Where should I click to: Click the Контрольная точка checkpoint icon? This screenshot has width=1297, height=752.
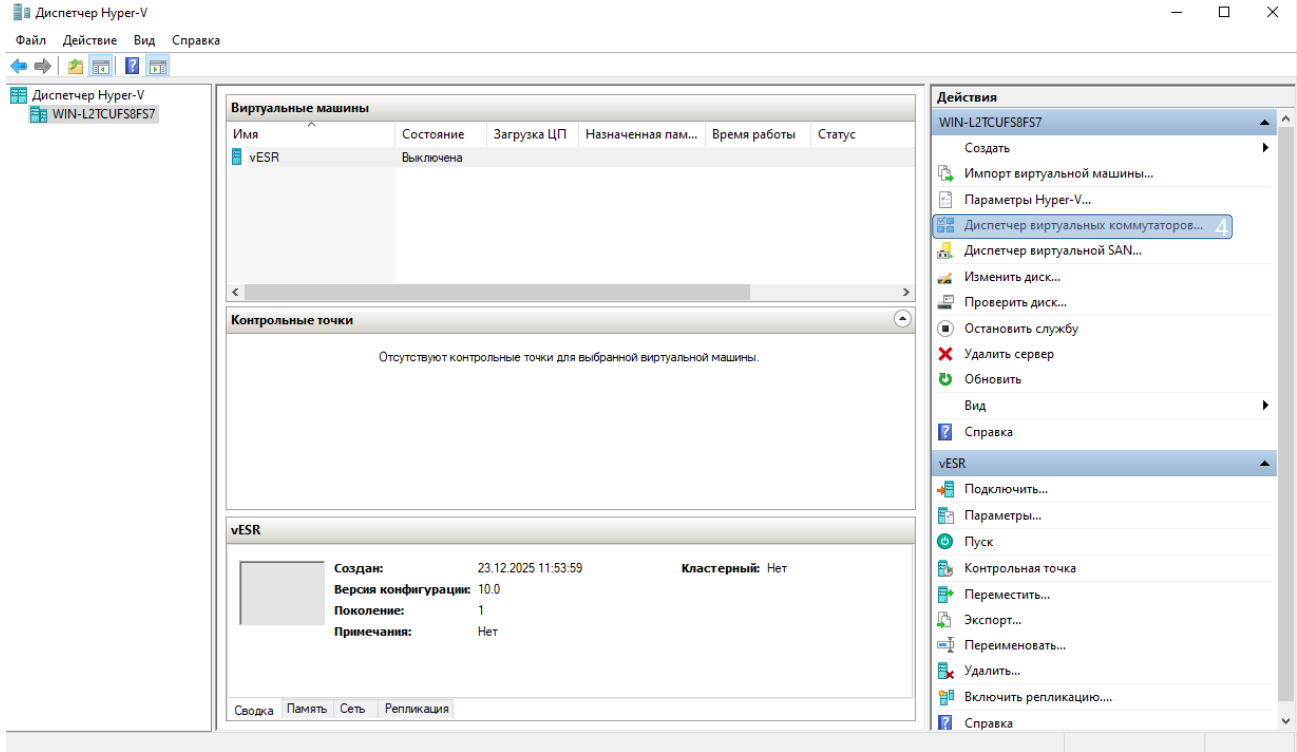pyautogui.click(x=945, y=568)
